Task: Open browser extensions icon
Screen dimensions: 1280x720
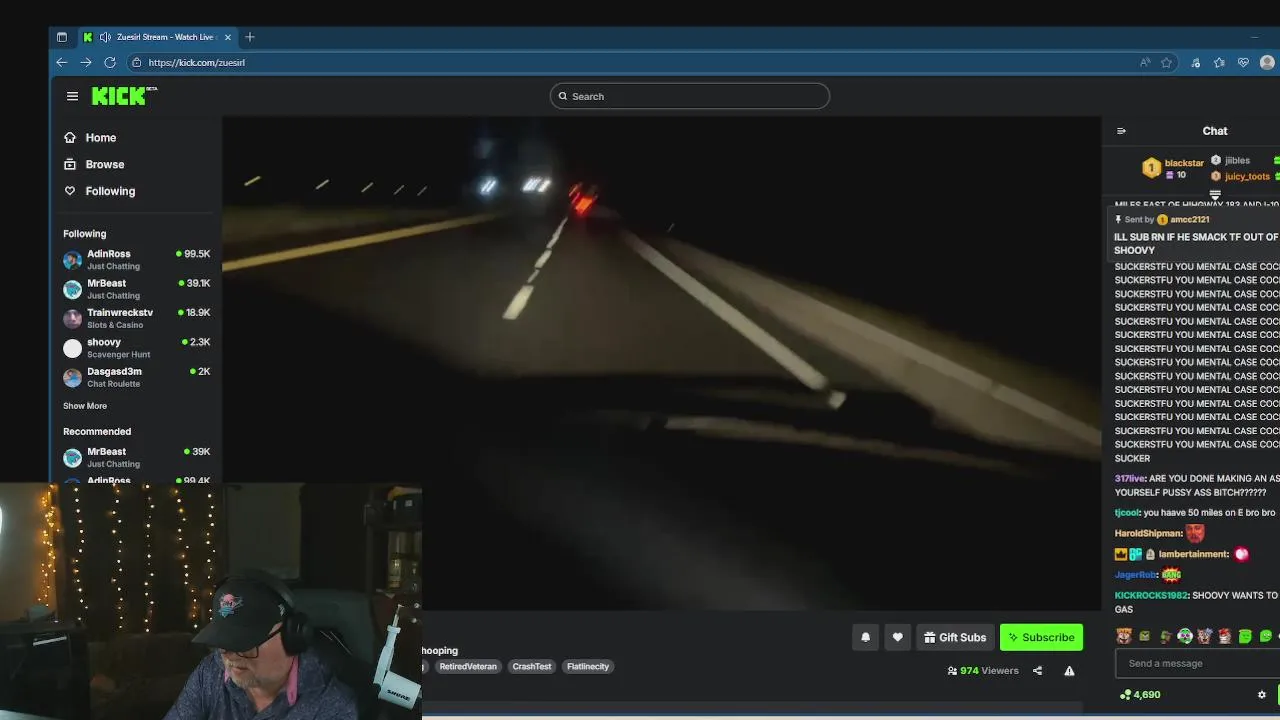Action: click(1195, 62)
